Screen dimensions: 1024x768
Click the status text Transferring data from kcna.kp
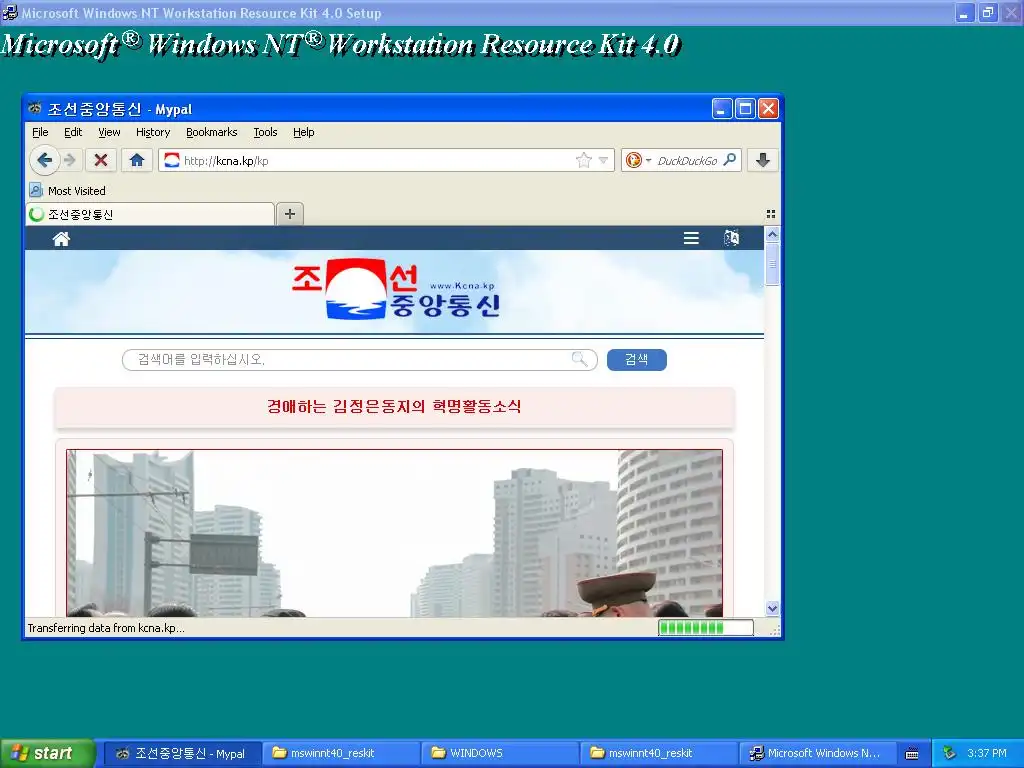(106, 628)
